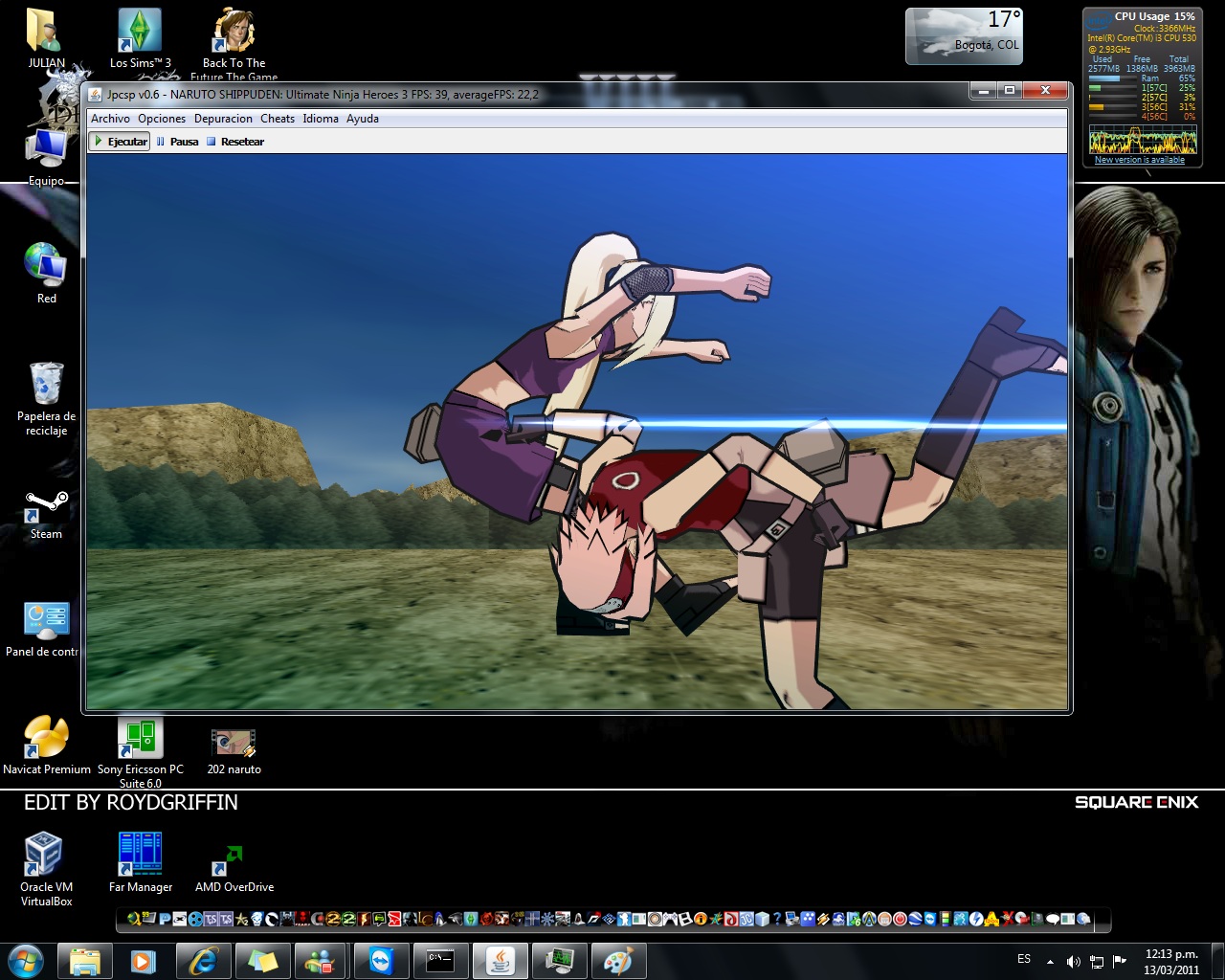Launch the red power button dock icon
Image resolution: width=1225 pixels, height=980 pixels.
(900, 919)
